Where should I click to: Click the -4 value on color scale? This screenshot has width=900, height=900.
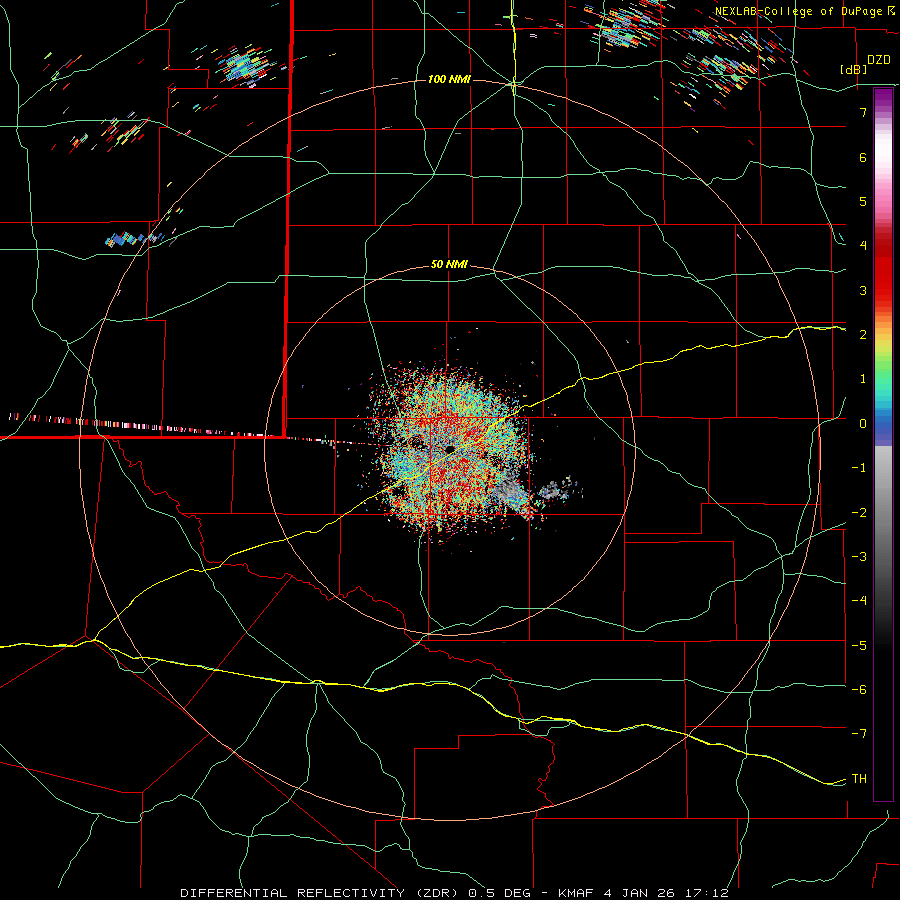point(859,601)
